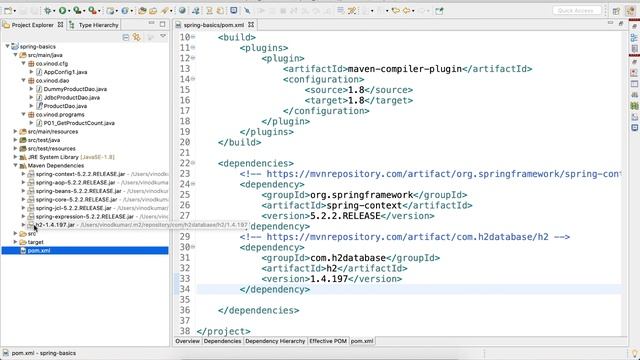The height and width of the screenshot is (360, 640).
Task: Open the Dependency Hierarchy tab
Action: pyautogui.click(x=275, y=341)
